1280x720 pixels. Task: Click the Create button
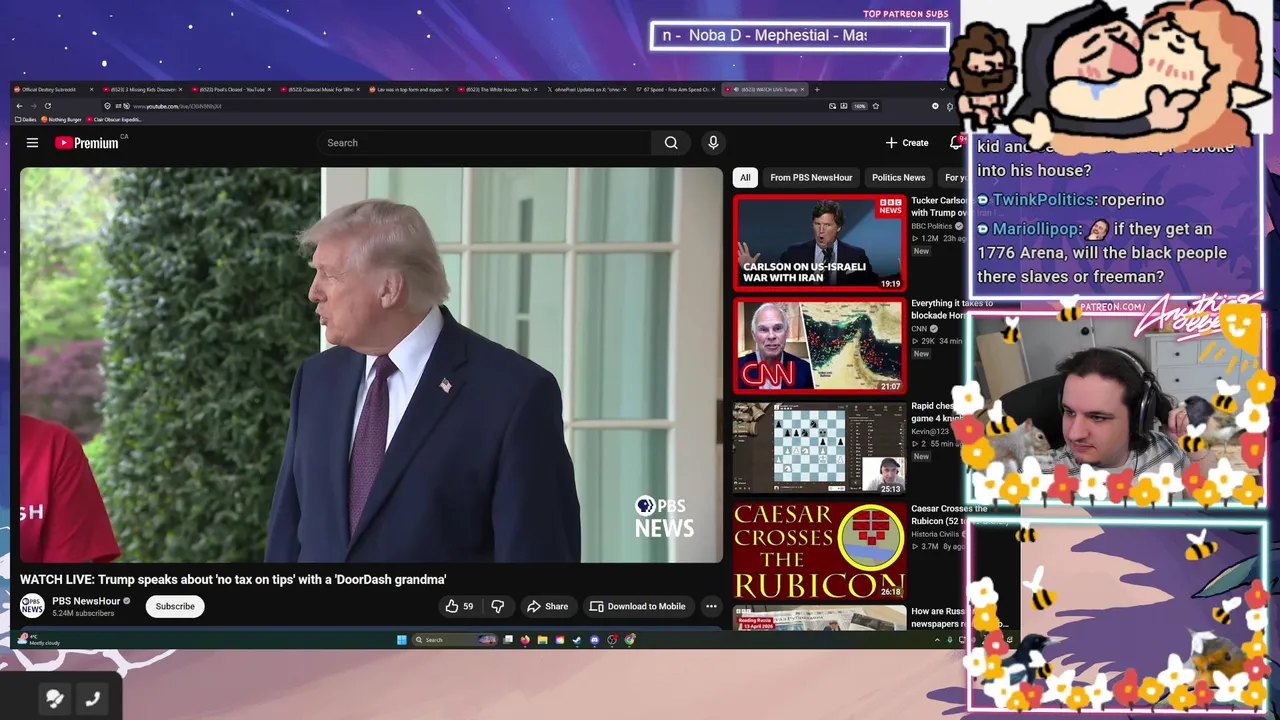pos(907,143)
